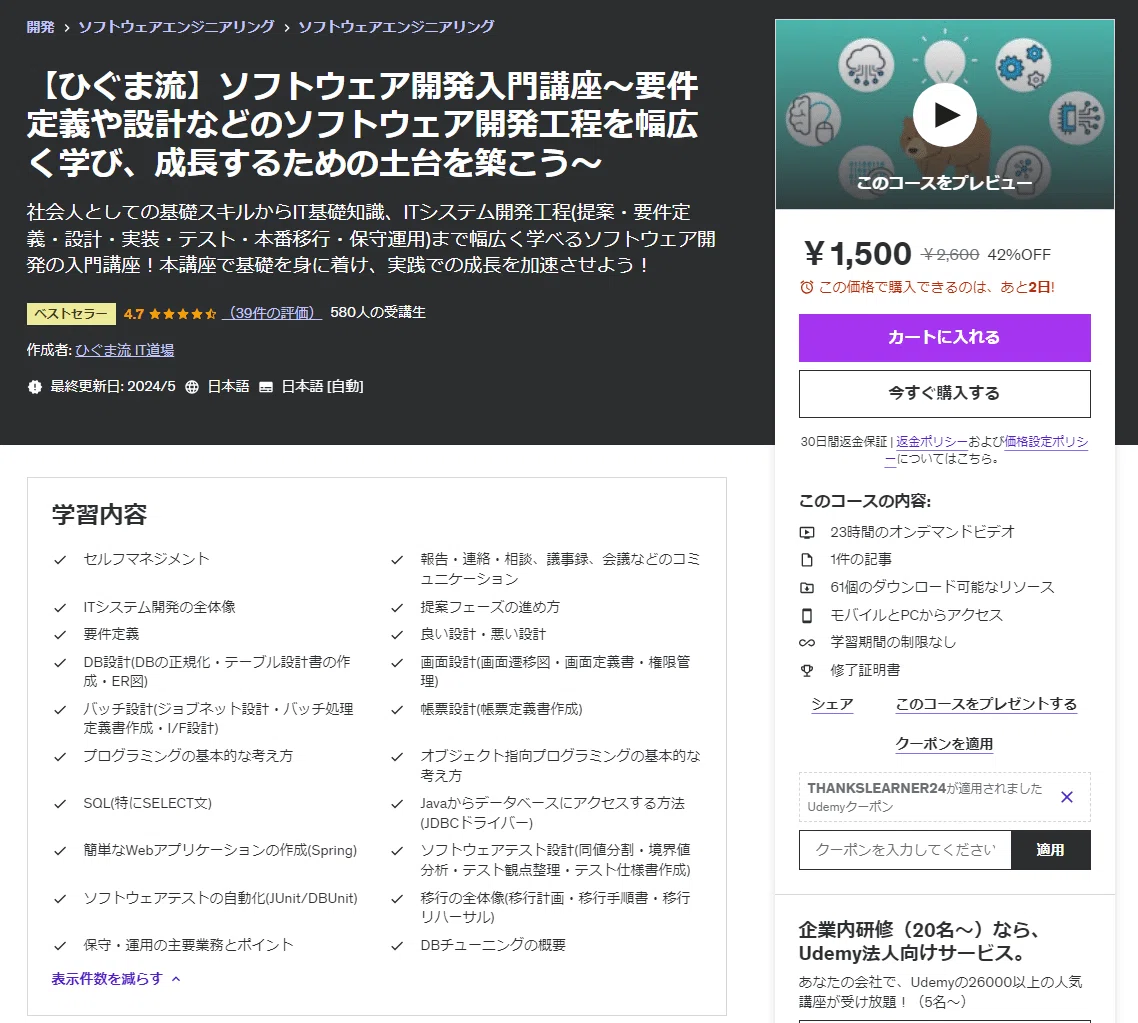1138x1023 pixels.
Task: Click the certificate trophy icon
Action: (x=807, y=670)
